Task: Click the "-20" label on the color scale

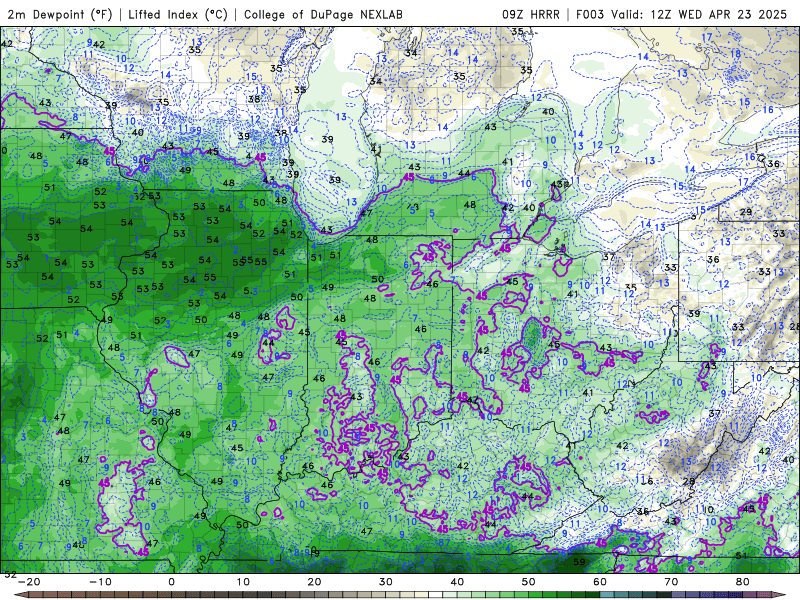Action: 29,582
